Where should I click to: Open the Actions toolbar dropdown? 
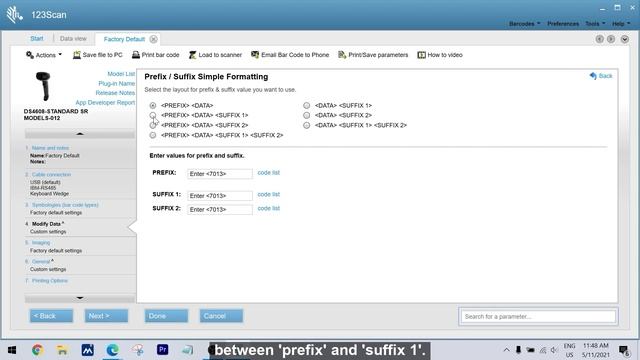(44, 55)
